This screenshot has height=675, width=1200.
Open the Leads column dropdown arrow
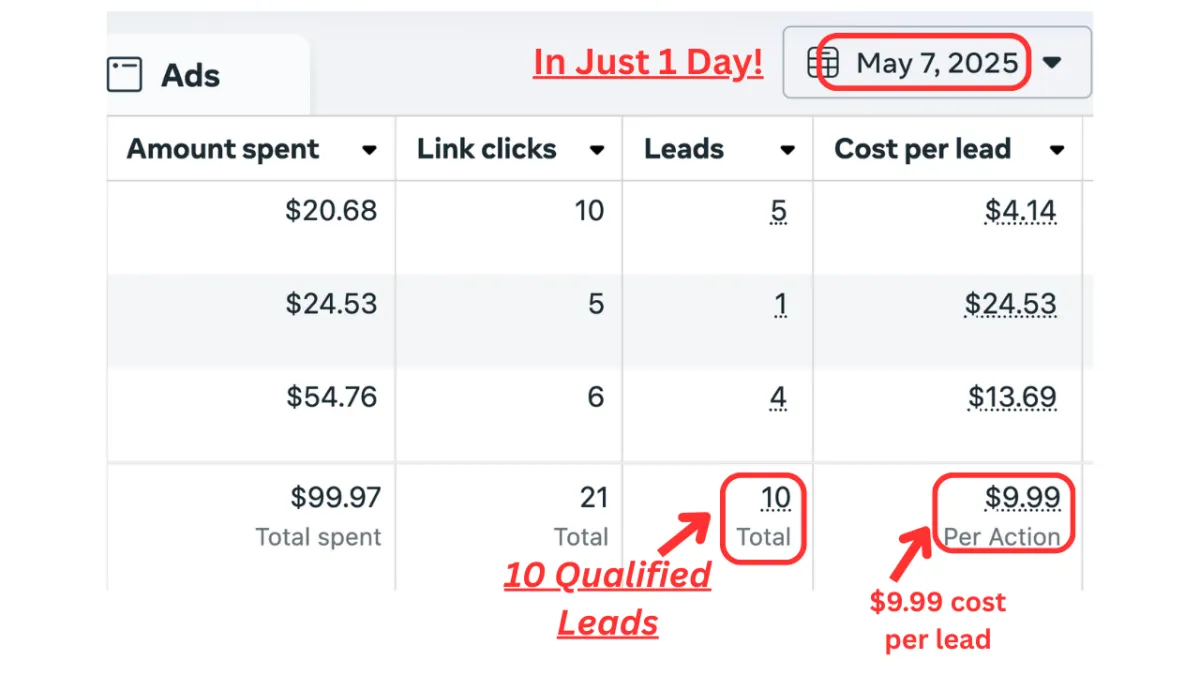click(787, 151)
